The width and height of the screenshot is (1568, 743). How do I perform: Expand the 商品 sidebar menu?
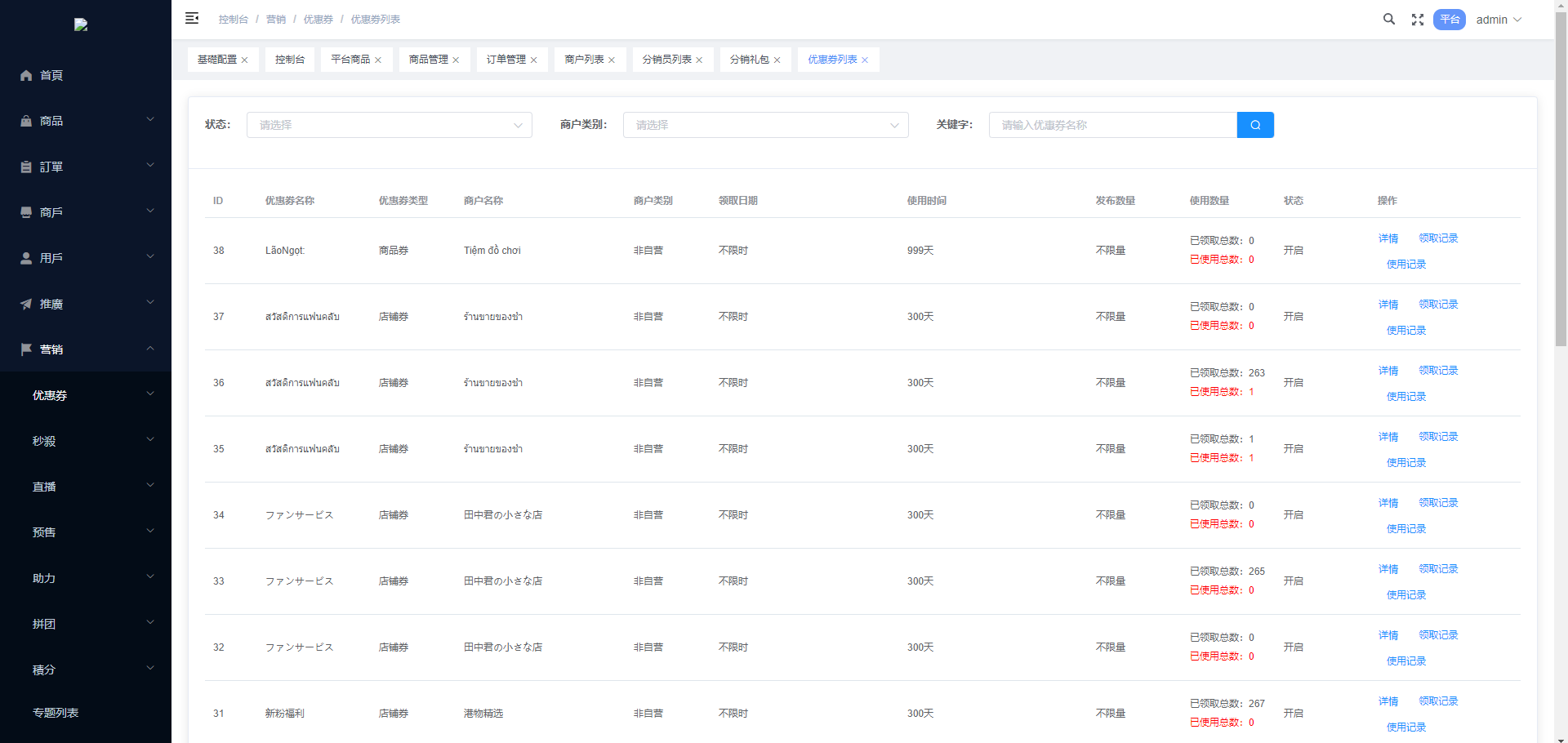[x=86, y=121]
